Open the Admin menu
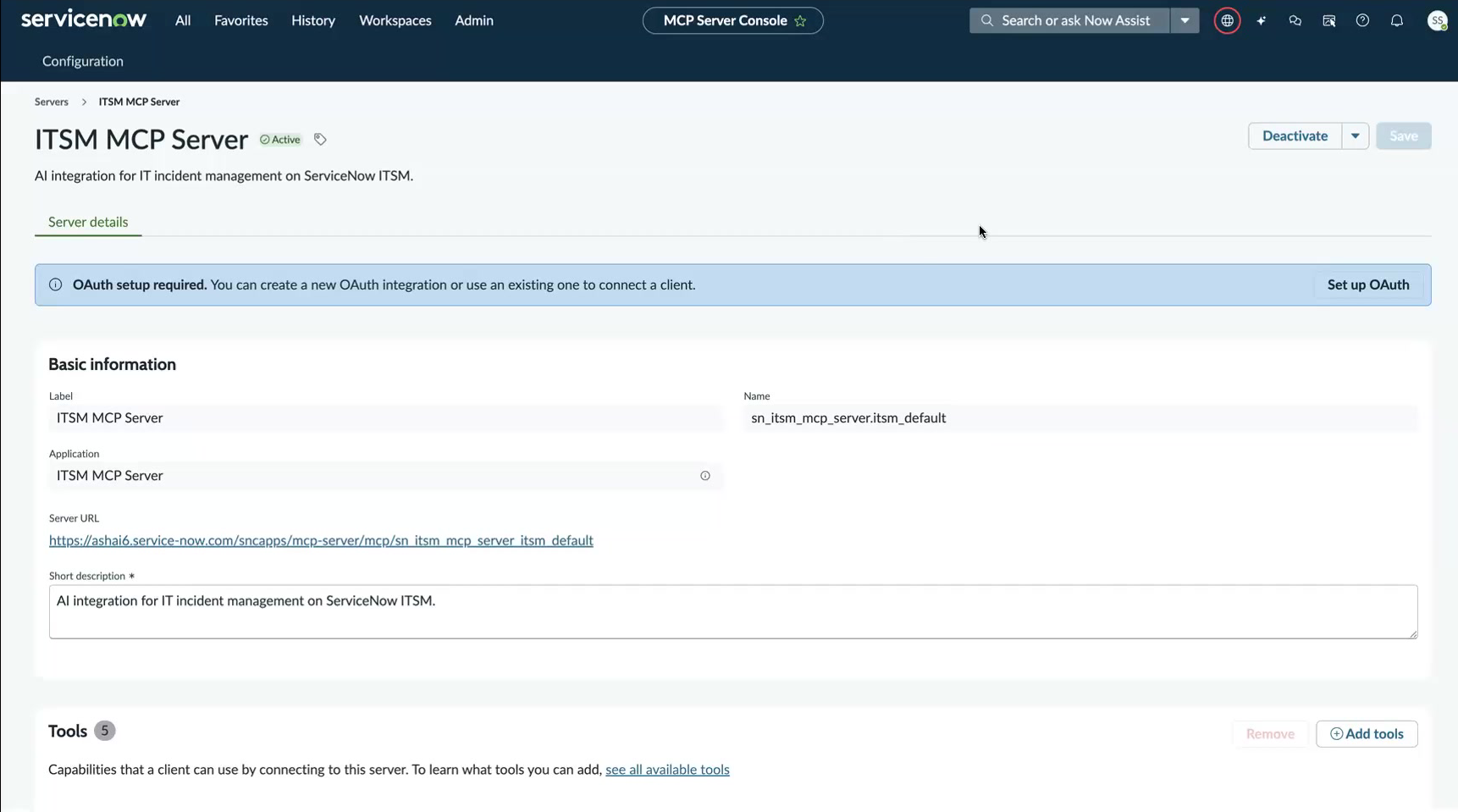 [x=474, y=20]
